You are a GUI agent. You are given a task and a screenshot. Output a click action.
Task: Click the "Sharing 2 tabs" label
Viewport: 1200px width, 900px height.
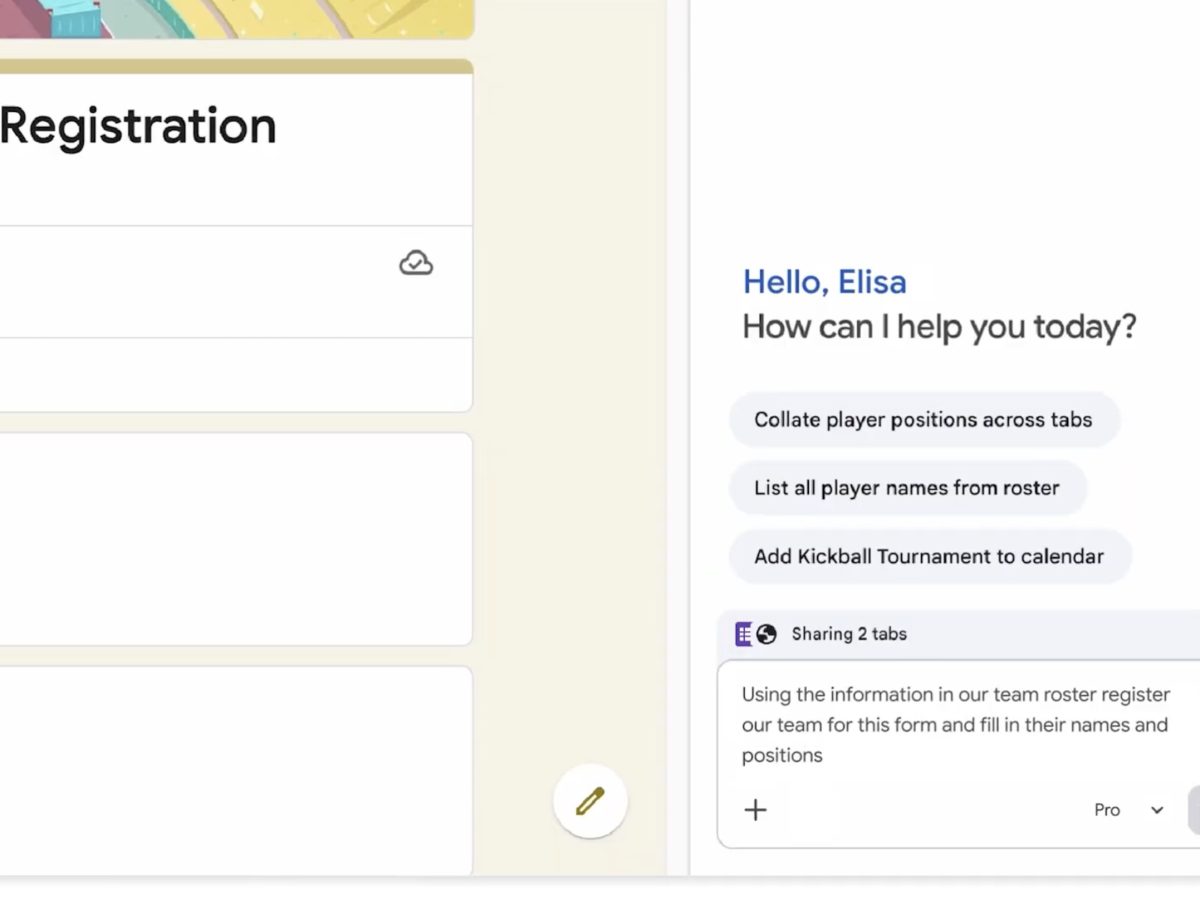point(849,634)
